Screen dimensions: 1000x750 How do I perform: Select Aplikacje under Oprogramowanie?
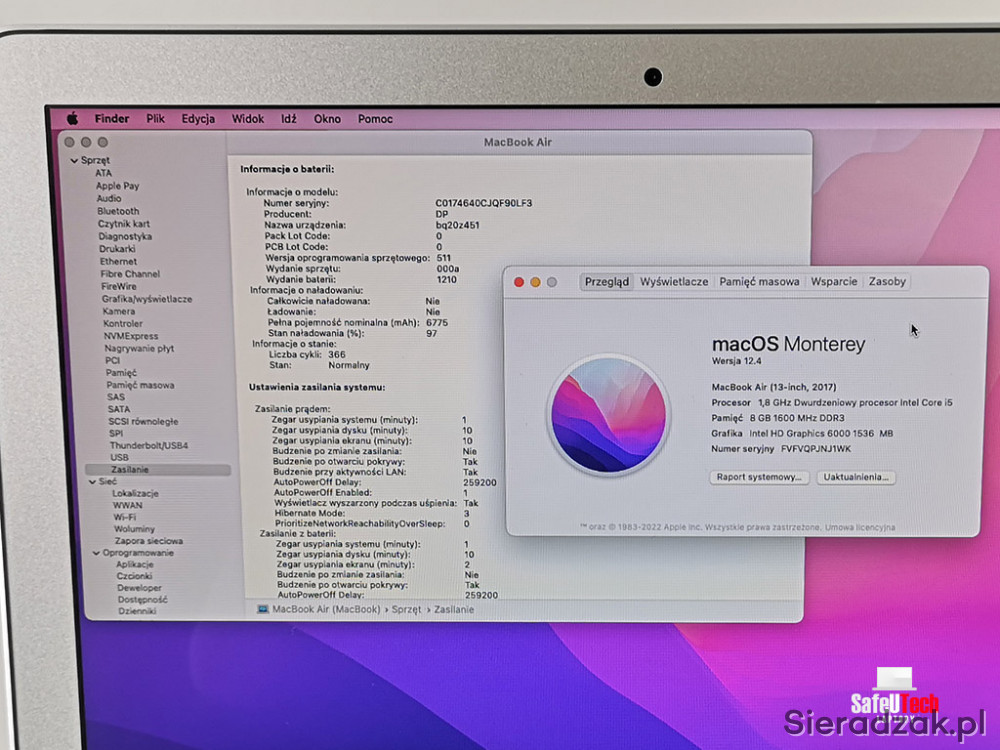point(135,564)
